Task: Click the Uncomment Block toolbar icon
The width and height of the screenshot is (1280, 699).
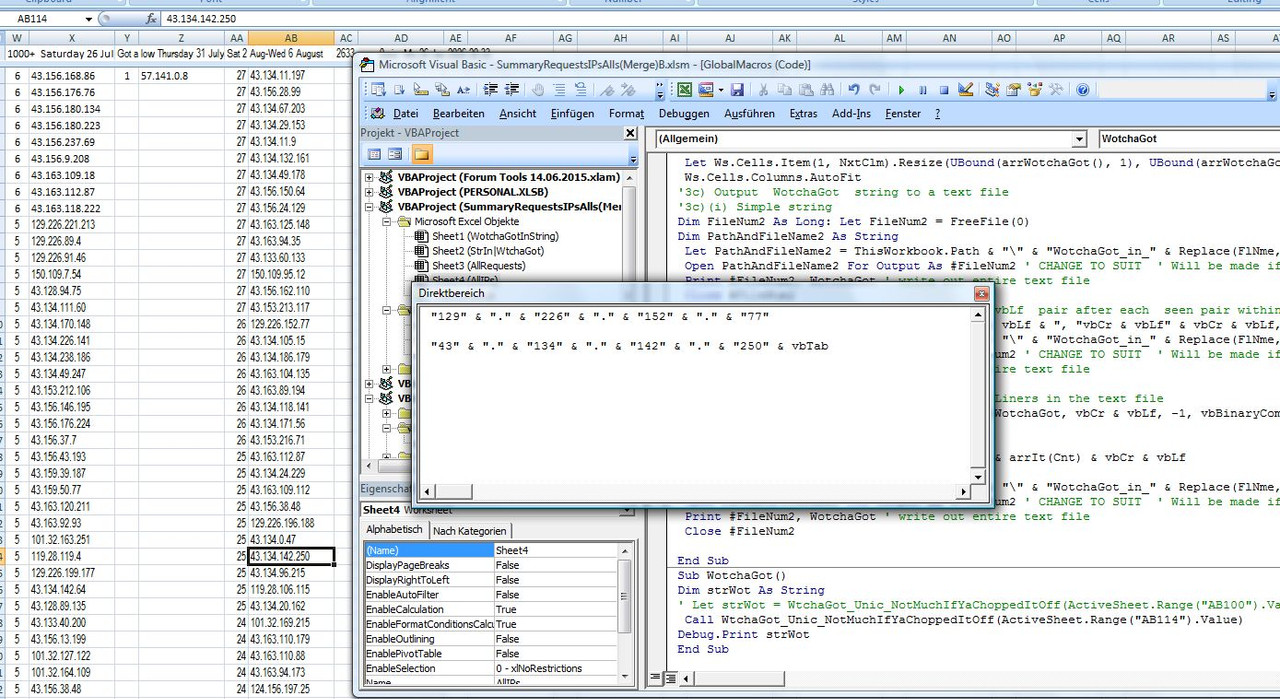Action: point(580,90)
